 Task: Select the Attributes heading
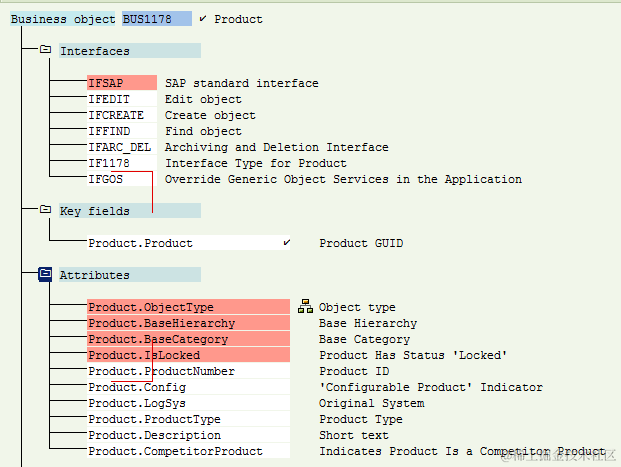(x=130, y=275)
